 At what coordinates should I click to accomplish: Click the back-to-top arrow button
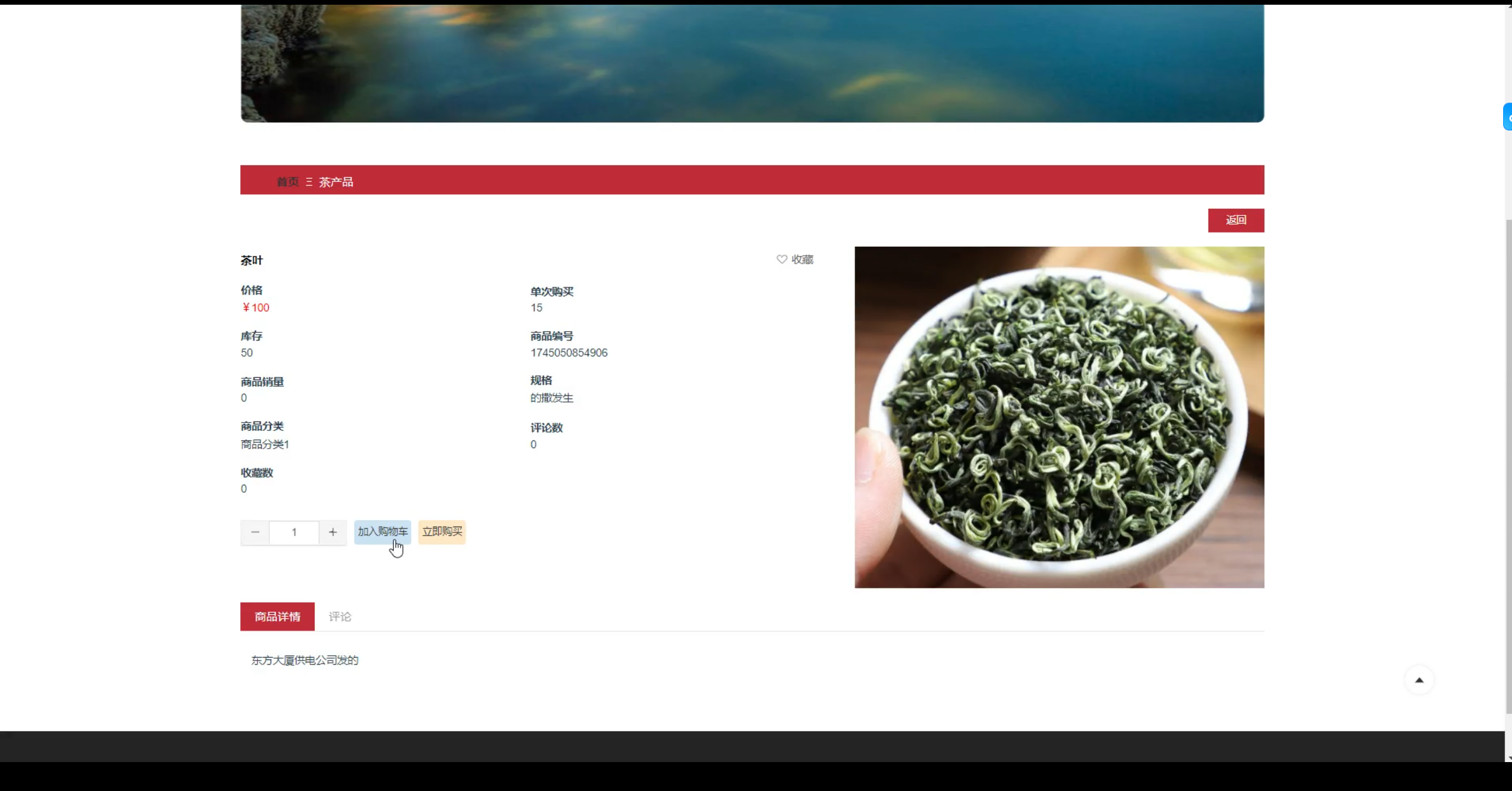[1419, 681]
